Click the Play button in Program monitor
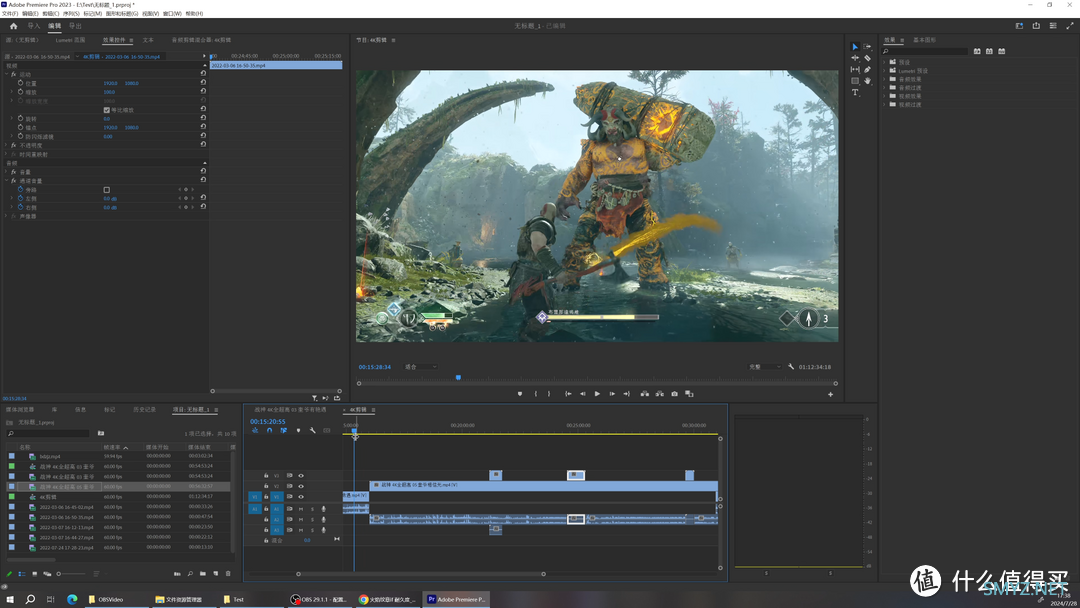This screenshot has width=1080, height=608. tap(597, 394)
